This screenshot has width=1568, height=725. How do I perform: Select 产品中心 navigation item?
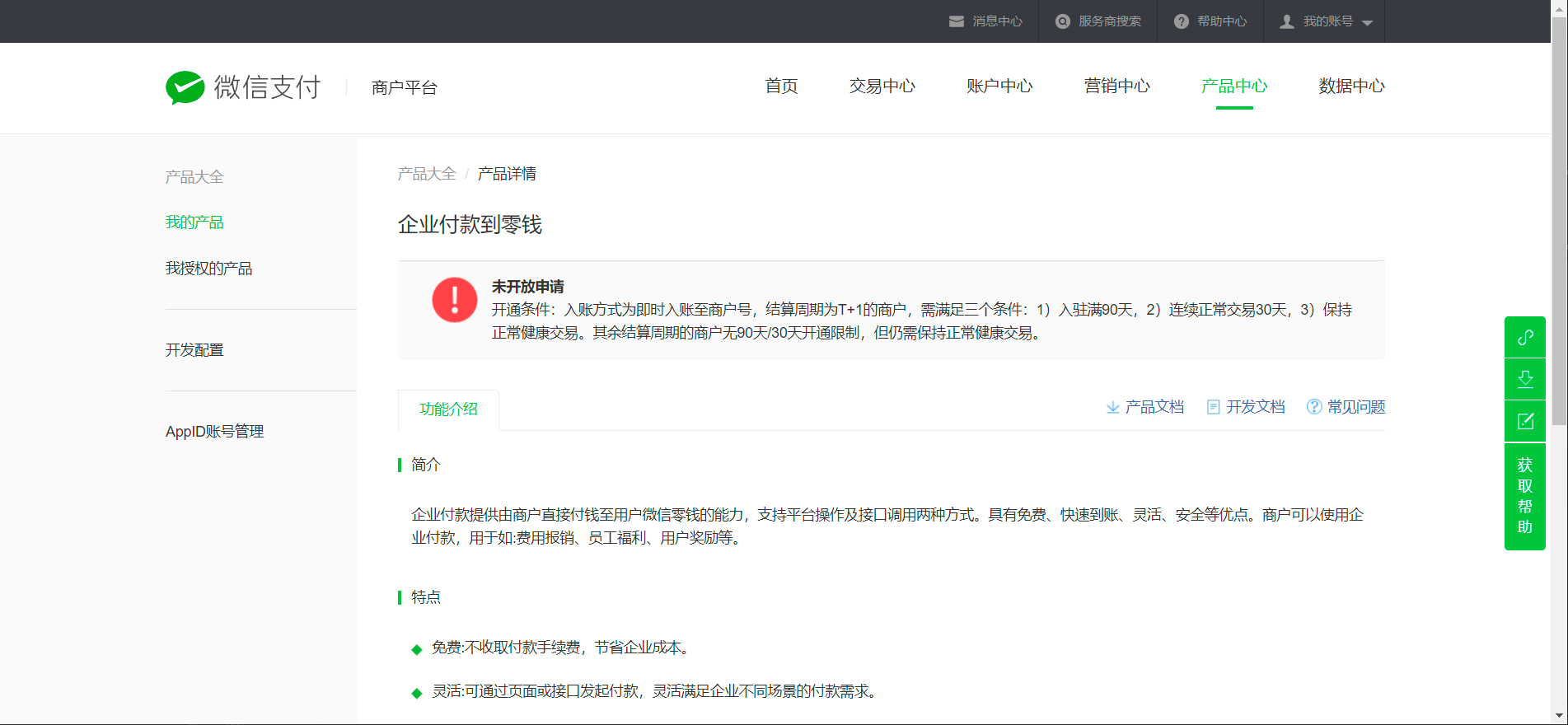click(1234, 87)
